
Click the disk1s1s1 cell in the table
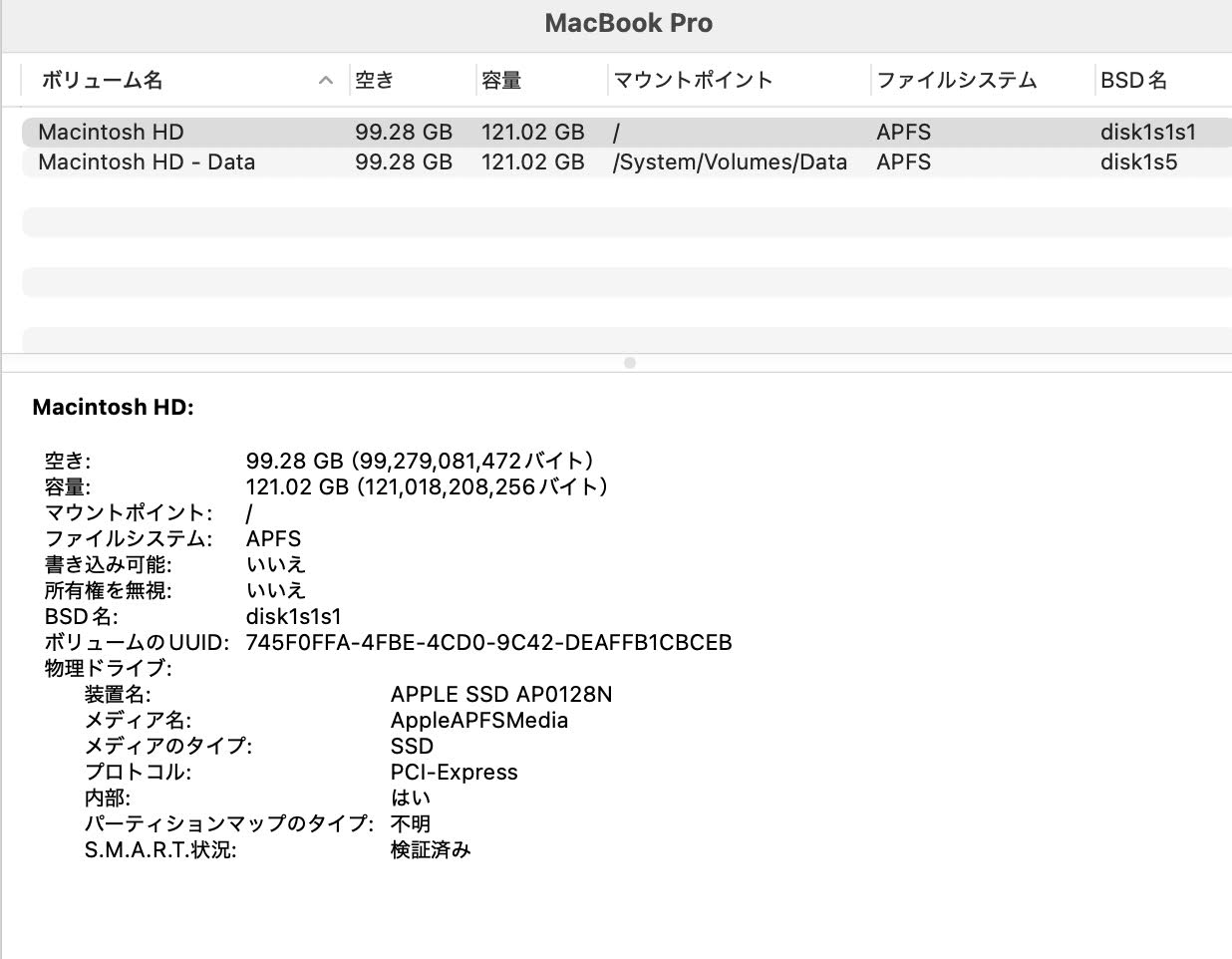point(1148,132)
